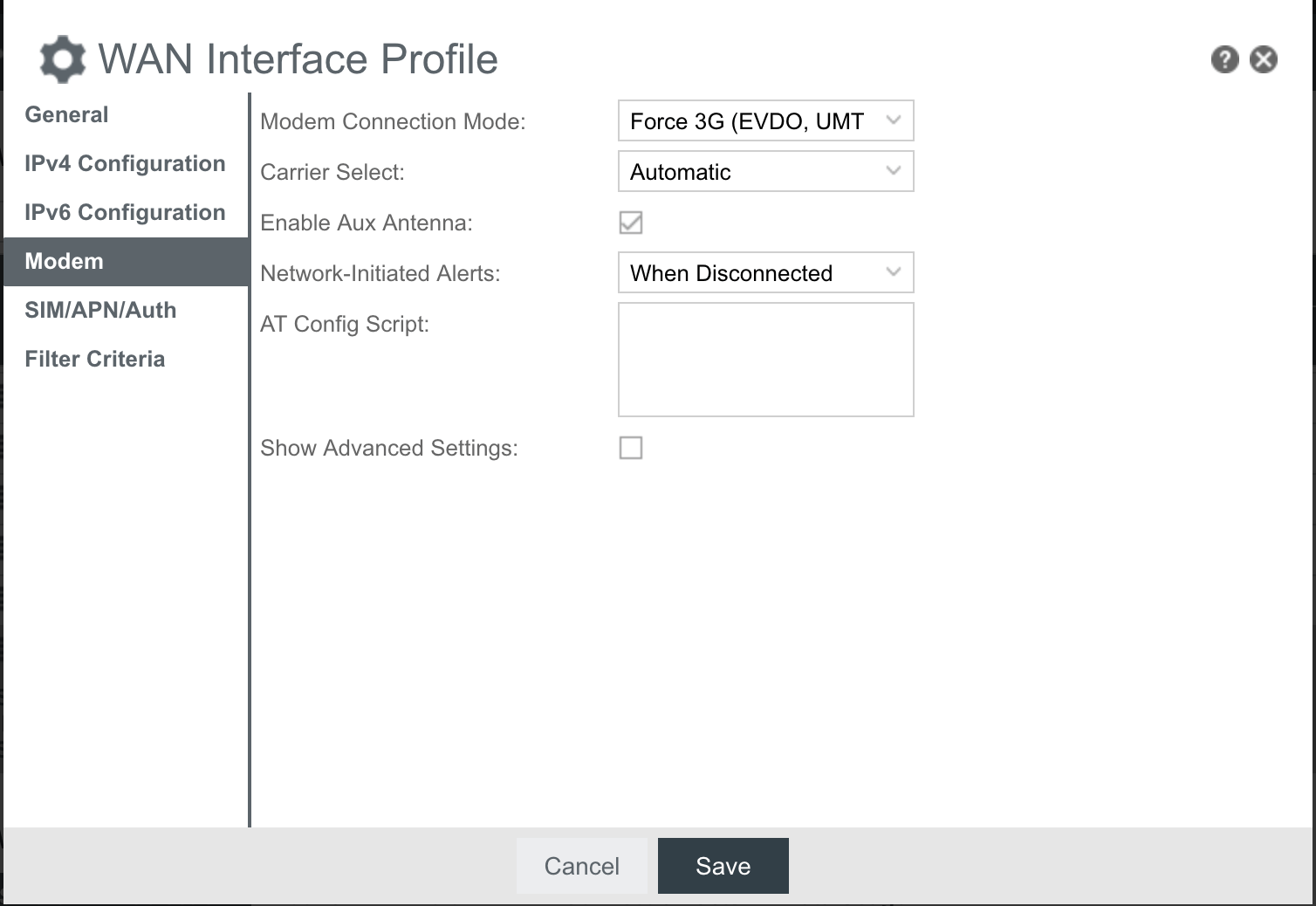The height and width of the screenshot is (906, 1316).
Task: Click the chevron next to Automatic
Action: (x=892, y=171)
